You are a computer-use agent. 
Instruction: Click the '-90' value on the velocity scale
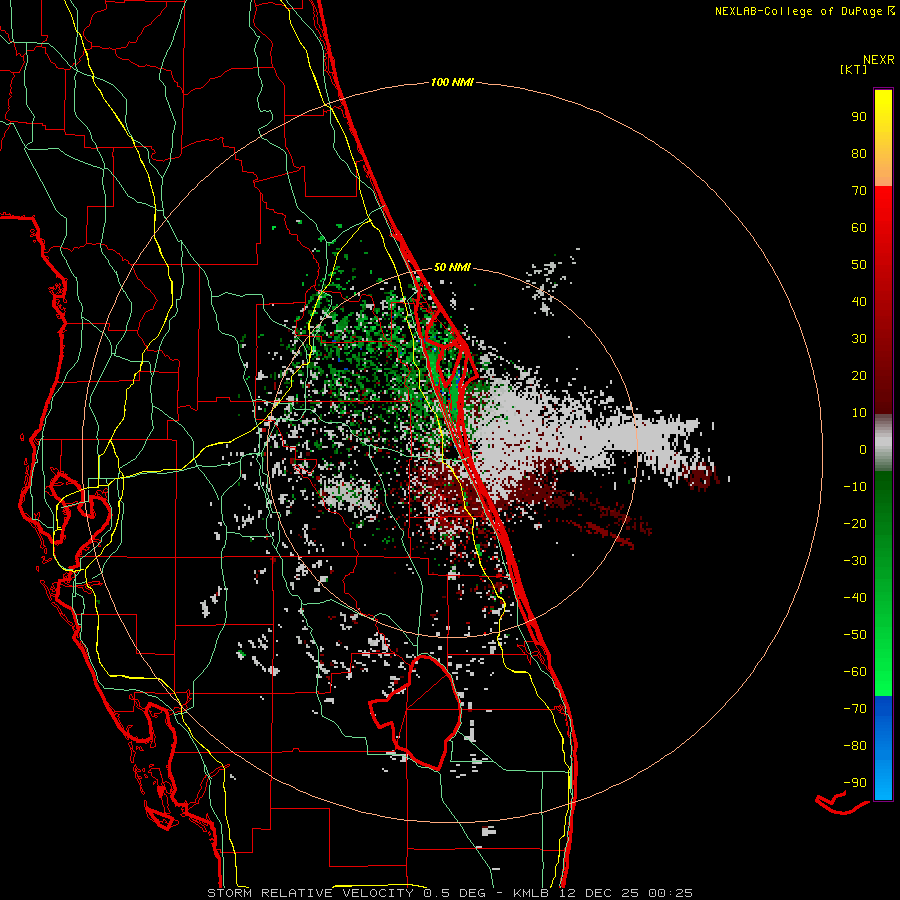[855, 783]
